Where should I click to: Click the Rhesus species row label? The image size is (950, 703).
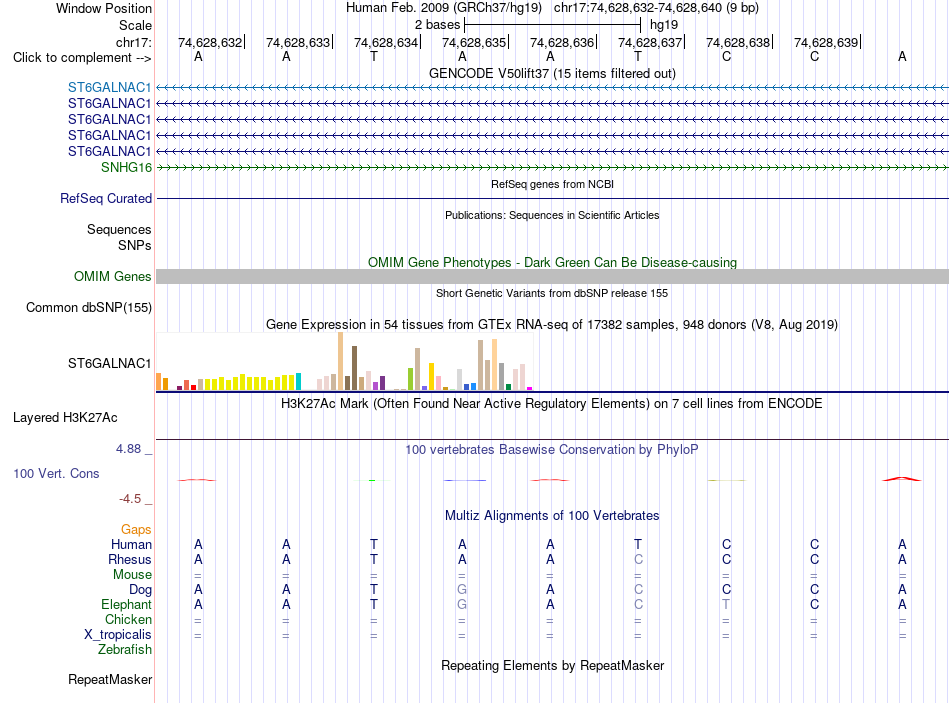click(x=130, y=559)
